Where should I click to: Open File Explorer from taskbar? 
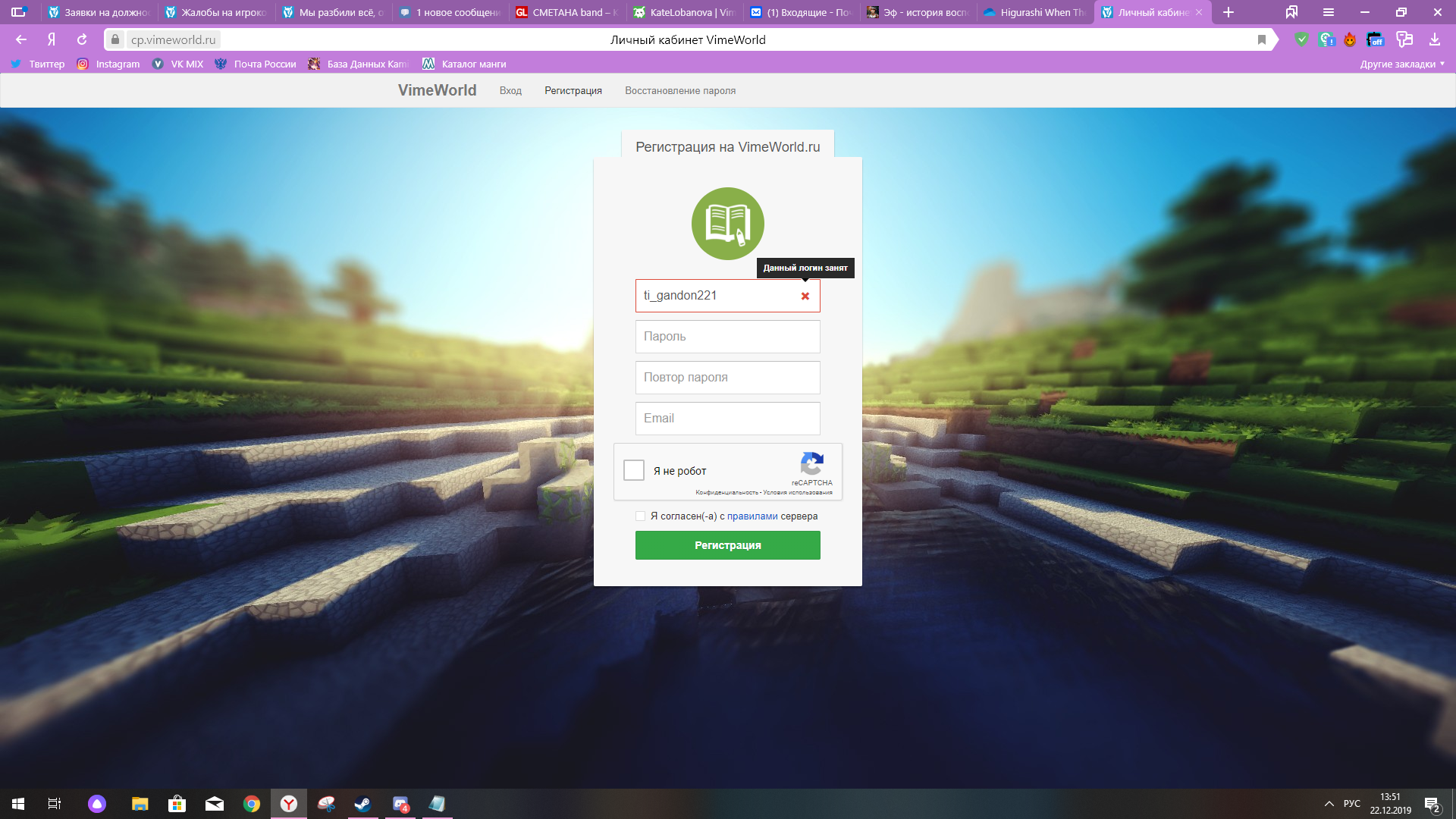[140, 804]
